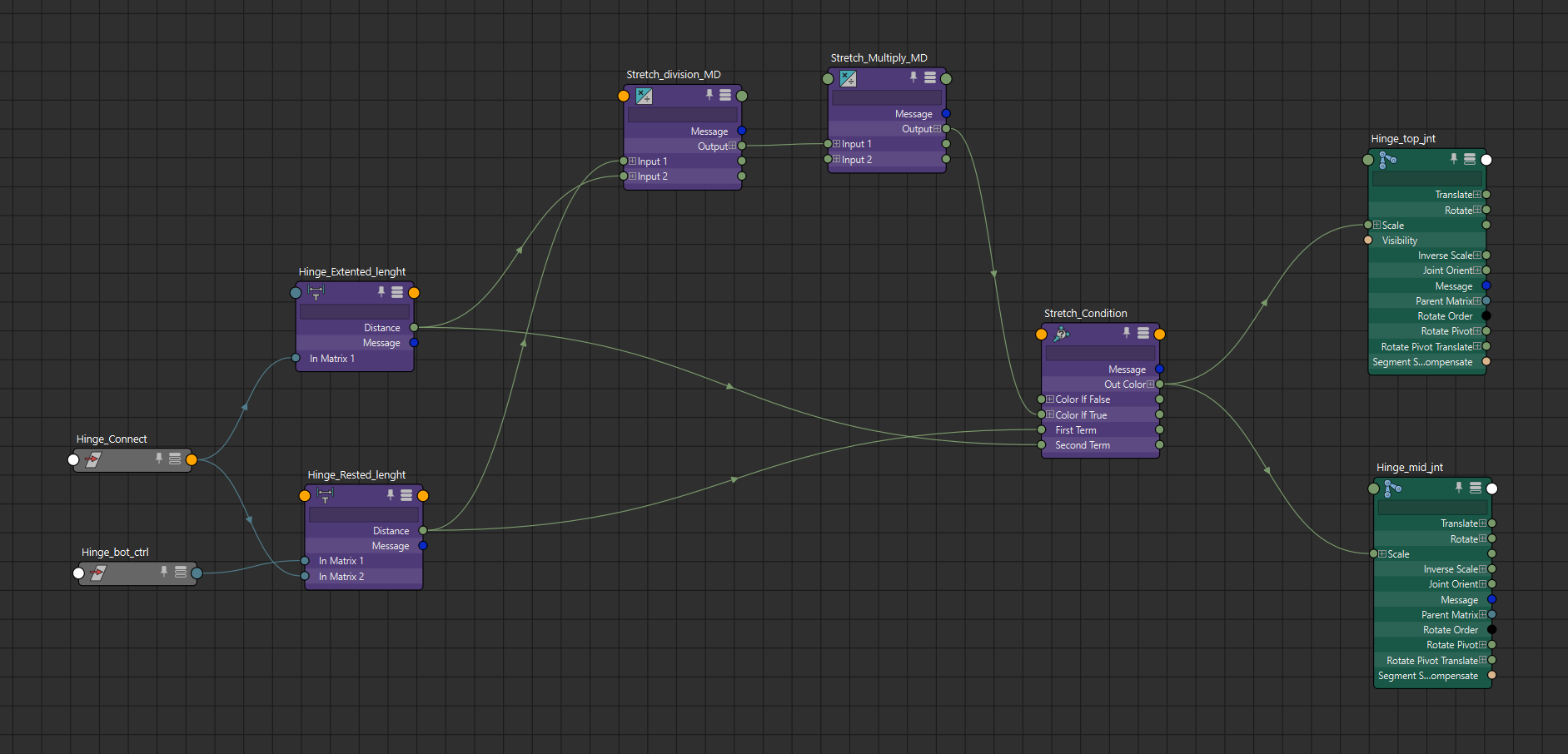Click the orange output port of Hinge_Connect
Screen dimensions: 1568x754
click(192, 459)
